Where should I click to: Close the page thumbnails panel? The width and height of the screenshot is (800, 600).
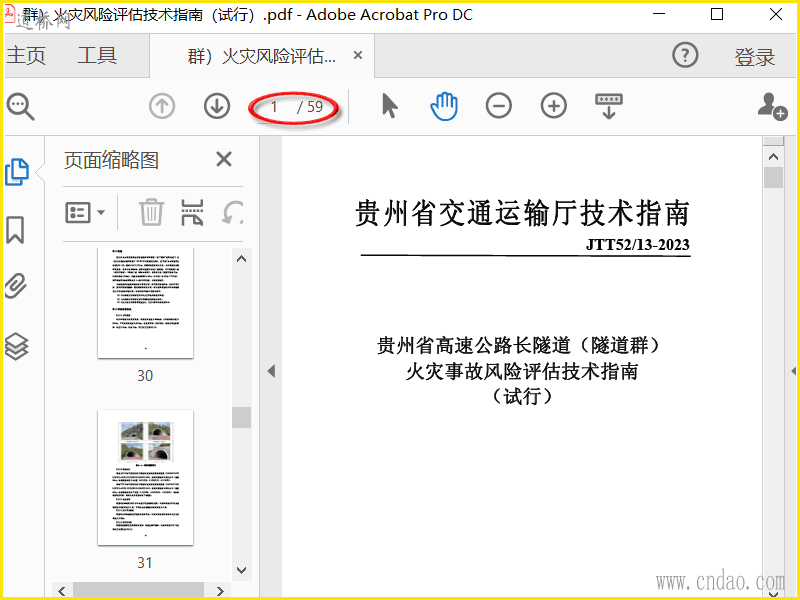224,159
